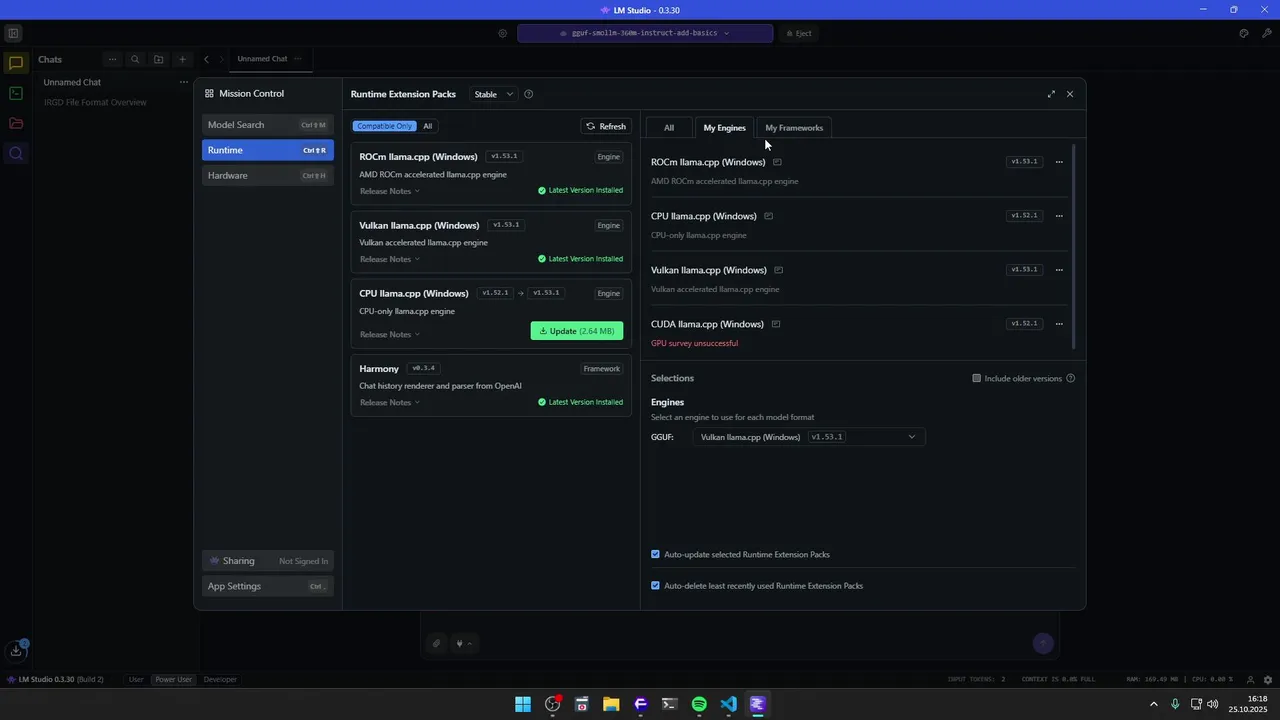Switch to User mode in status bar
Image resolution: width=1280 pixels, height=720 pixels.
136,679
